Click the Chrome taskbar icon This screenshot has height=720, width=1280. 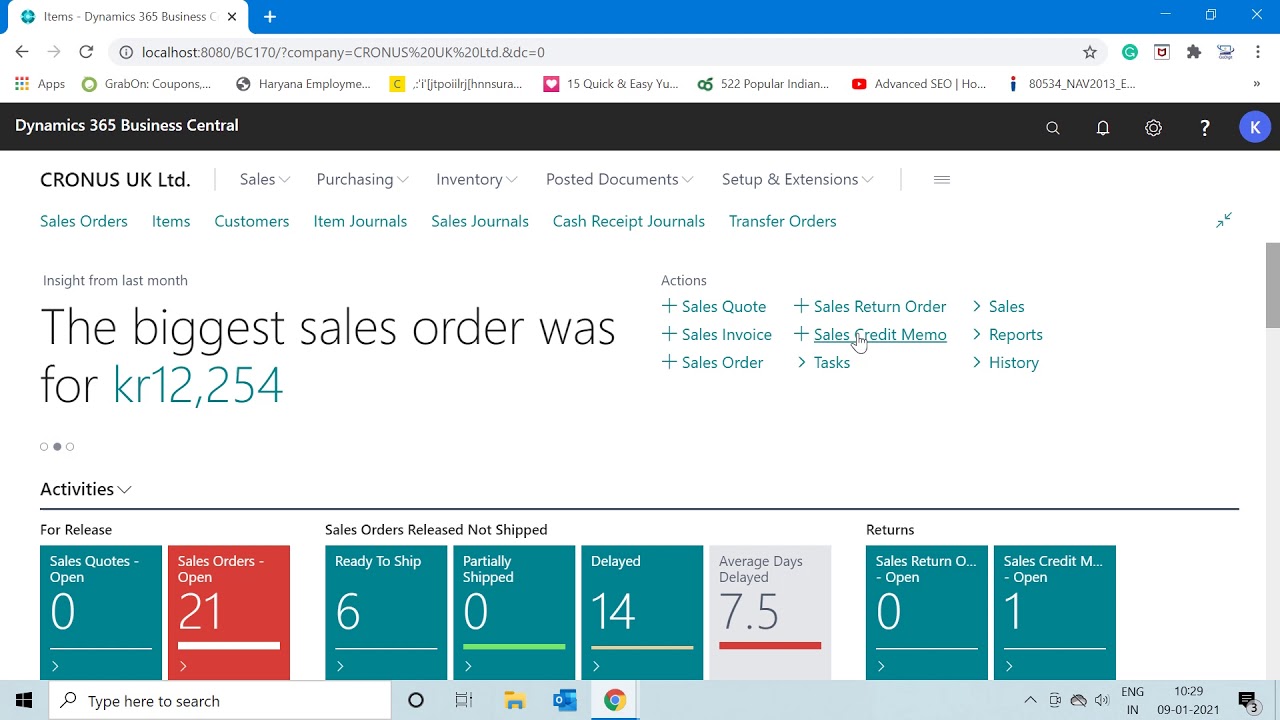[614, 701]
